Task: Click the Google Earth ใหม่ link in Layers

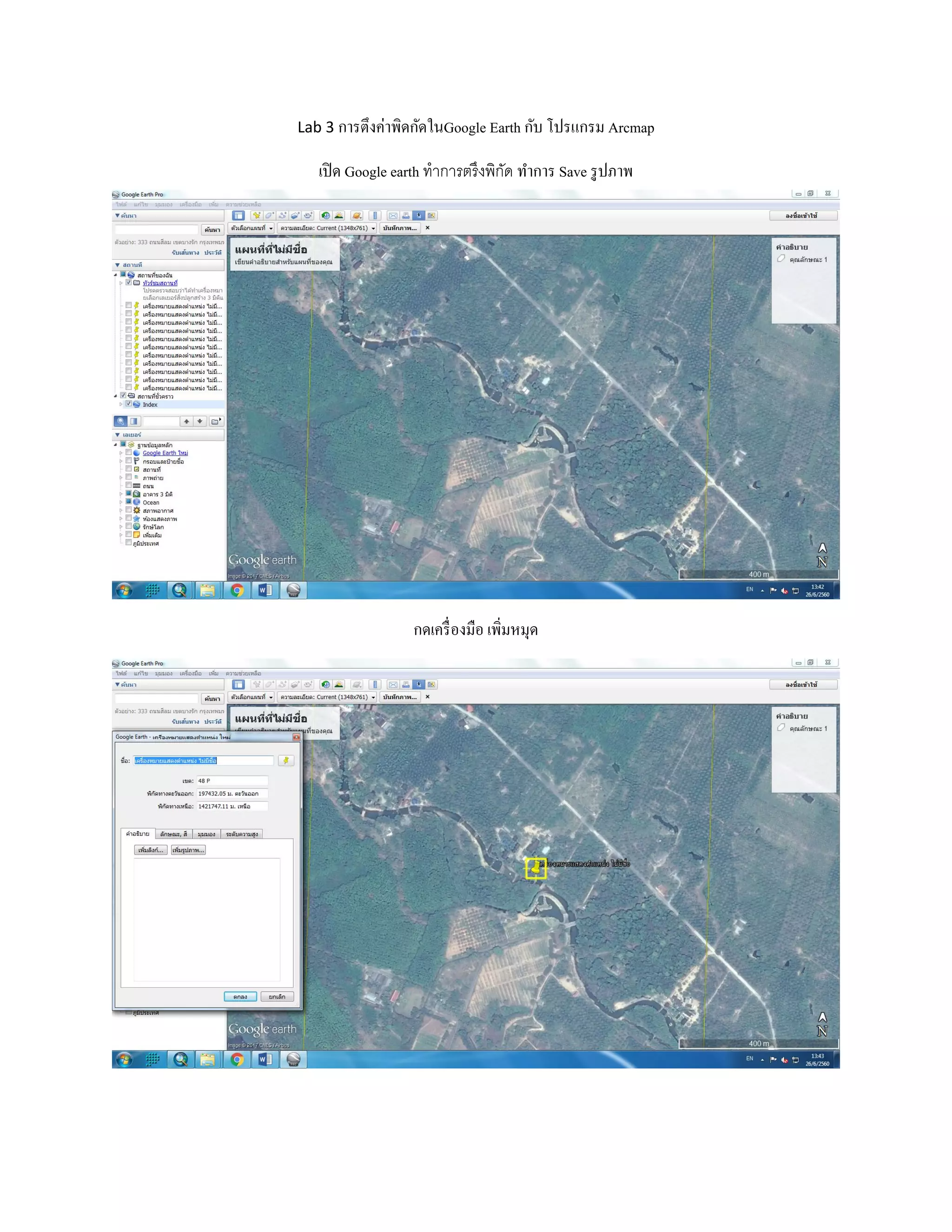Action: [x=165, y=453]
